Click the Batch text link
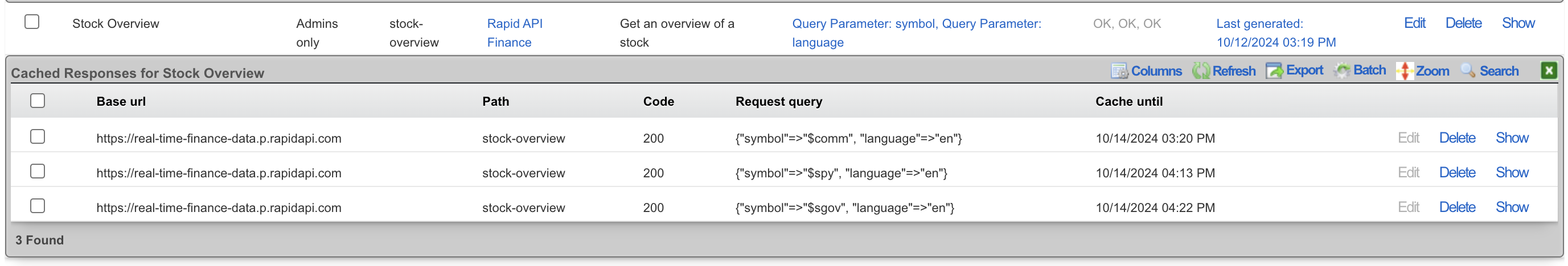This screenshot has height=266, width=1568. coord(1369,70)
